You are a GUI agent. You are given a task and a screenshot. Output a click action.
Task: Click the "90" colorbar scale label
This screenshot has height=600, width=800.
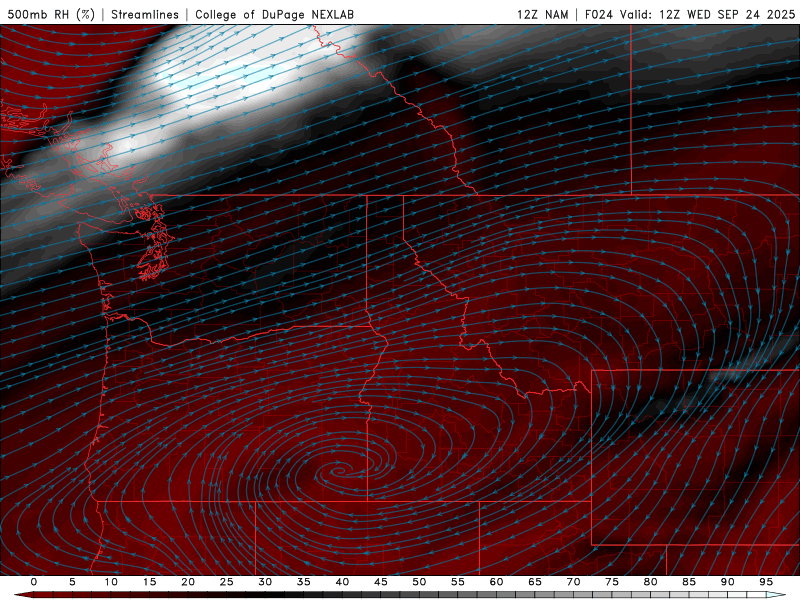point(728,582)
